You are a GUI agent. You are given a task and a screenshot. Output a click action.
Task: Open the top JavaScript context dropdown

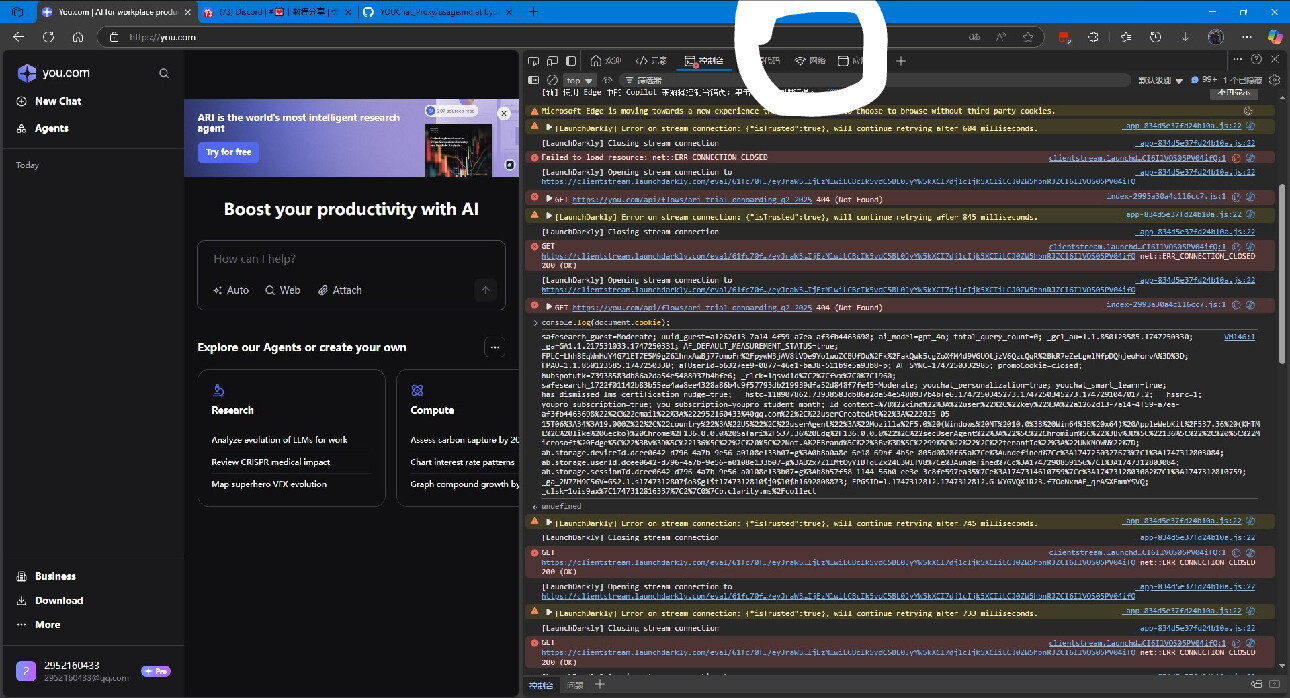[x=579, y=80]
